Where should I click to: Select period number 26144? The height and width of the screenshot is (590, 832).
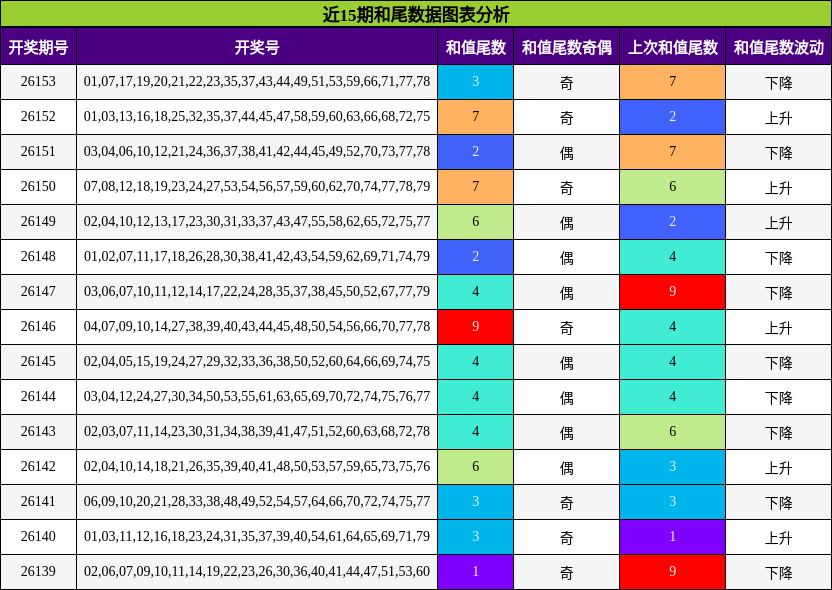38,397
